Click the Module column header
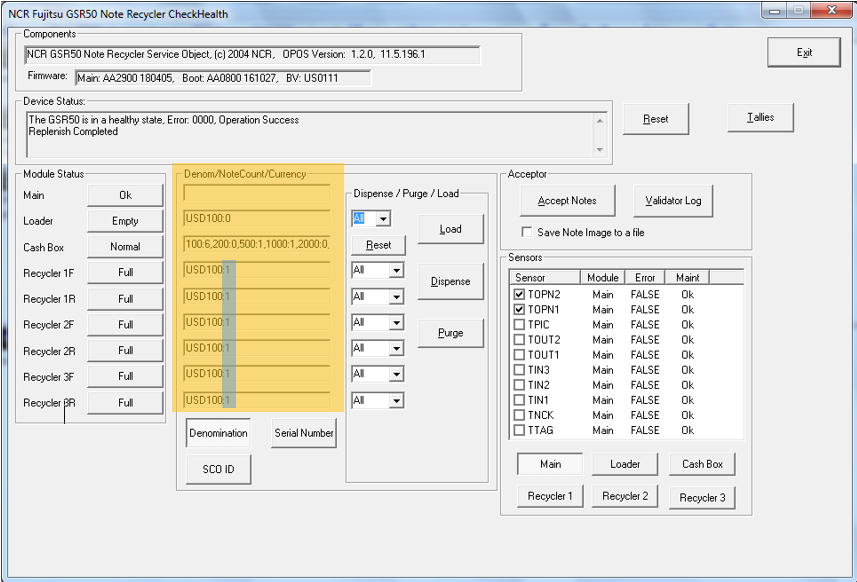Image resolution: width=857 pixels, height=582 pixels. pos(602,278)
